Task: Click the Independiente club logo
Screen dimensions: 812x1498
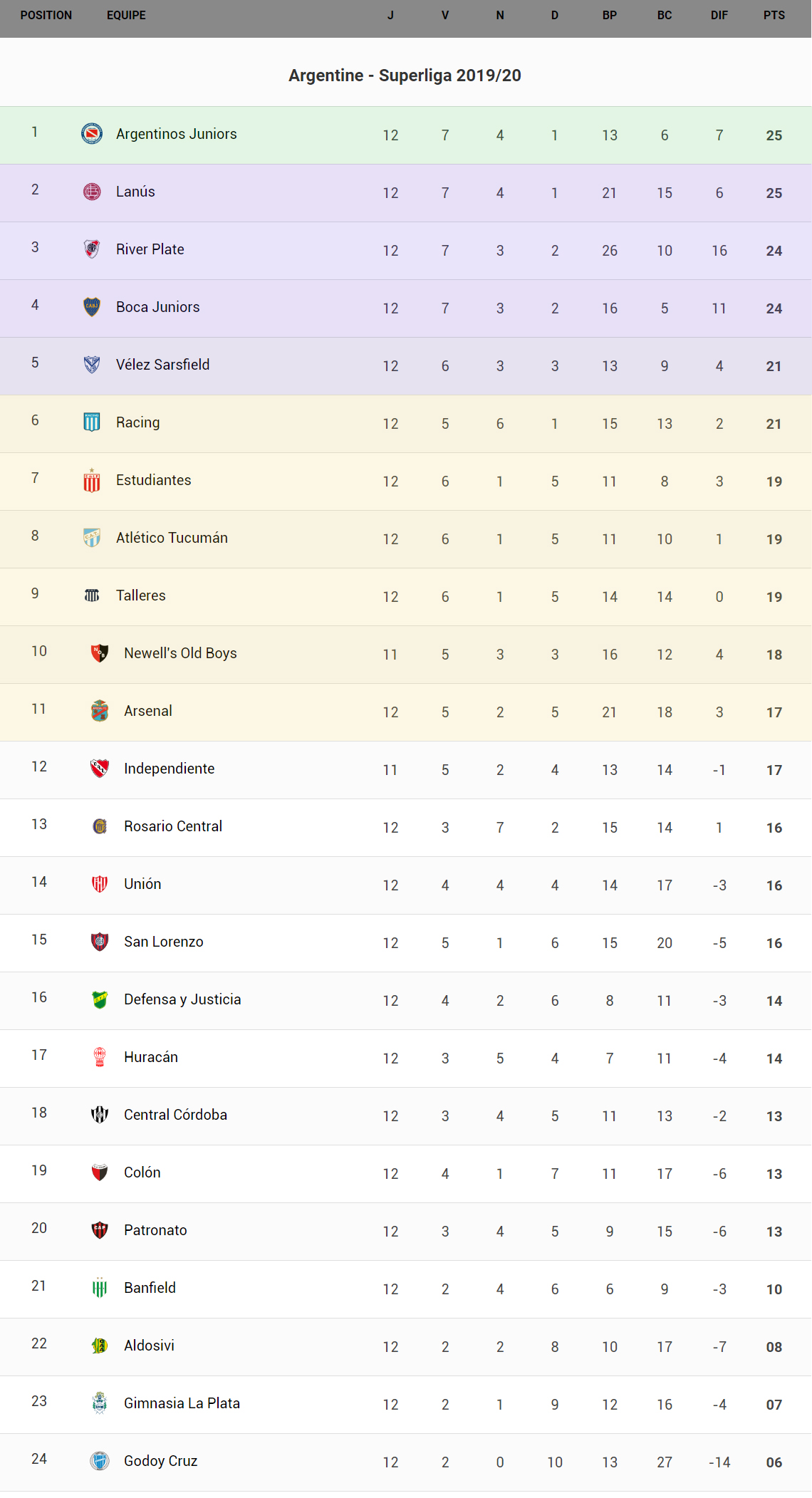Action: [100, 768]
